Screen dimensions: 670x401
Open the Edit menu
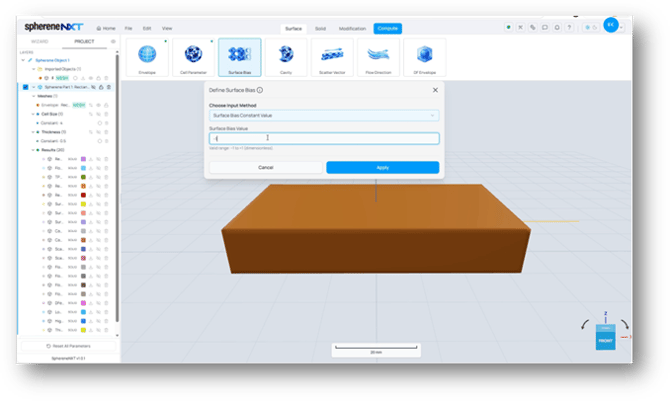tap(147, 28)
